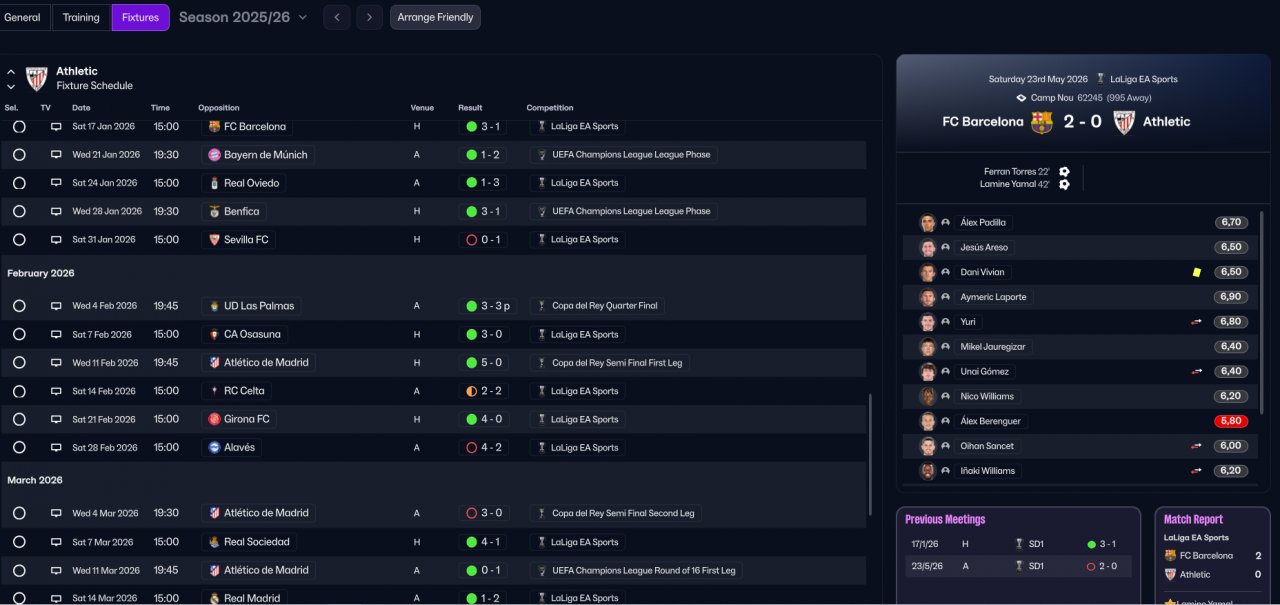1280x605 pixels.
Task: Open the 2 - 2 result against RC Celta
Action: (x=485, y=391)
